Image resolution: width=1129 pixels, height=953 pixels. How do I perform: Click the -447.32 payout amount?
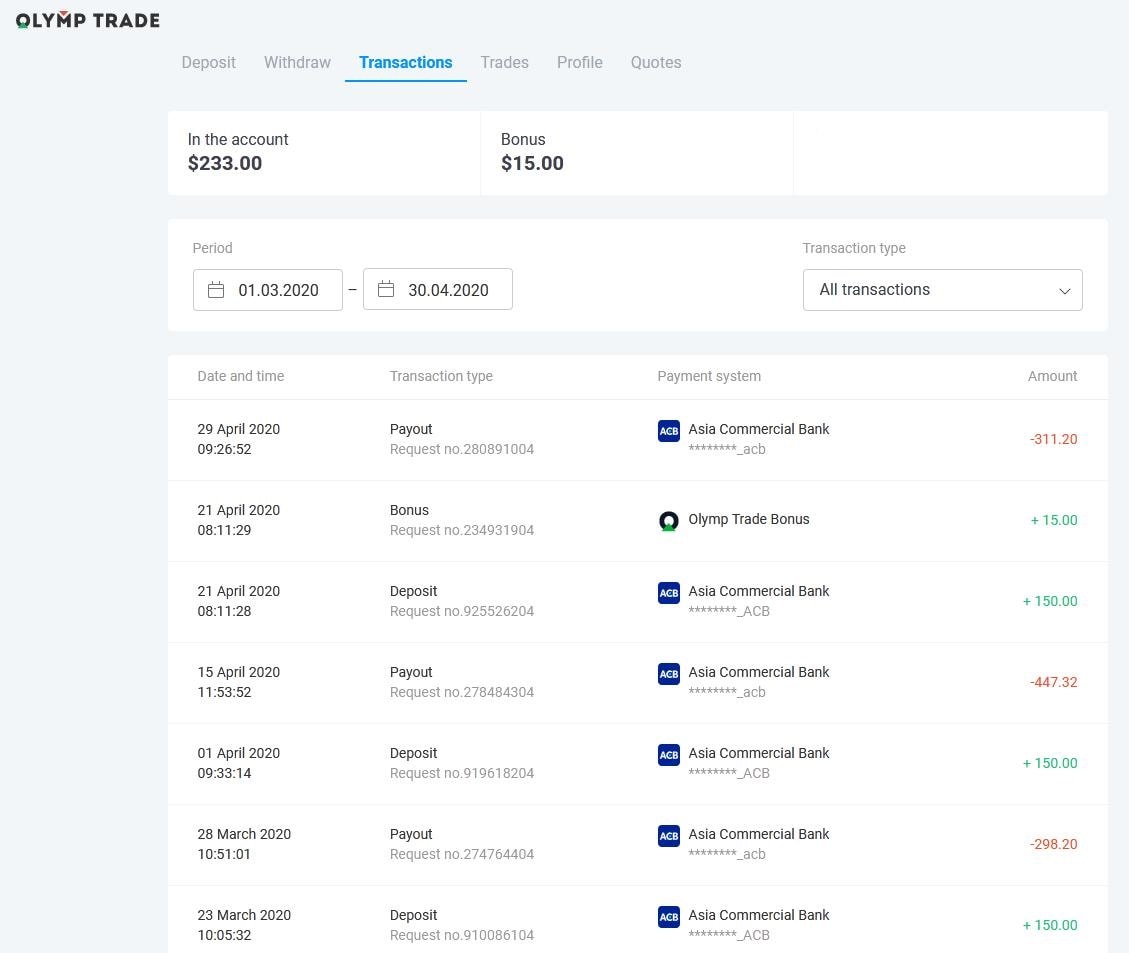(x=1053, y=682)
